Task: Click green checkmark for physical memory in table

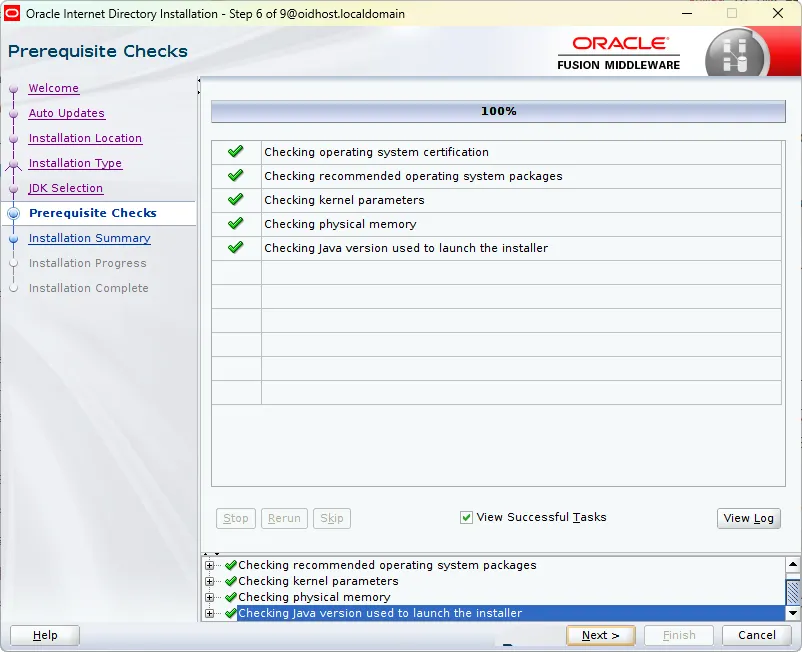Action: coord(236,223)
